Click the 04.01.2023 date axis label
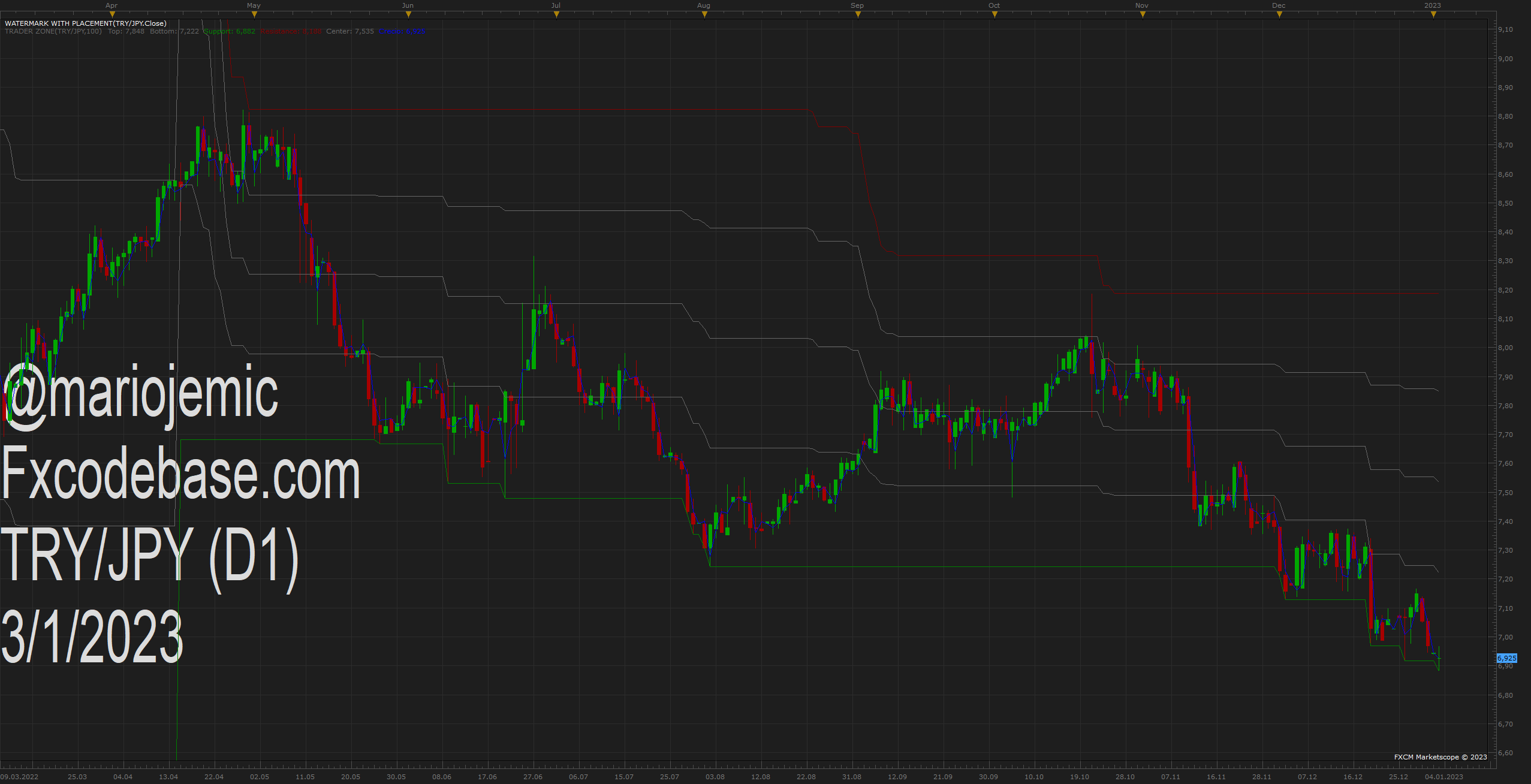Viewport: 1531px width, 784px height. click(1444, 777)
